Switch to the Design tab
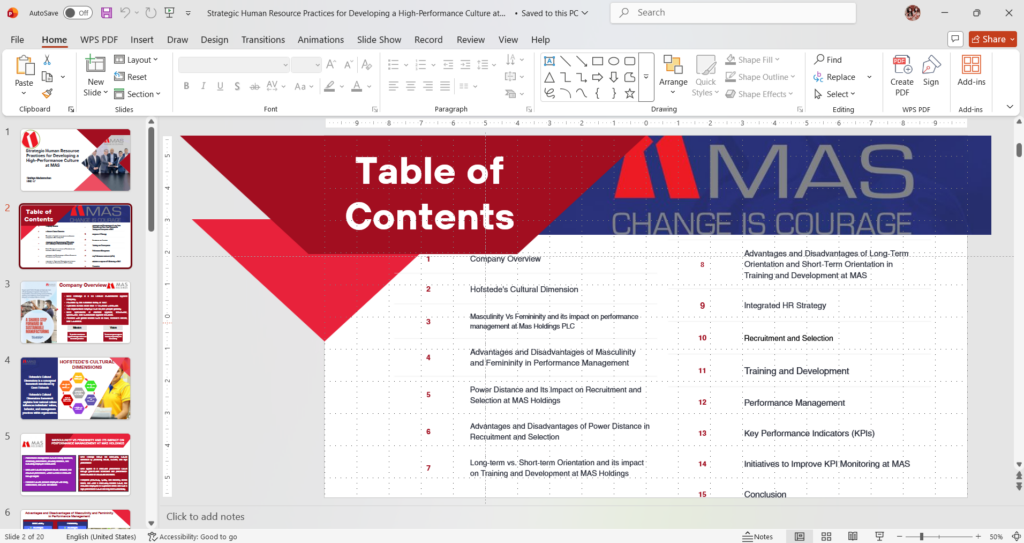 point(214,39)
